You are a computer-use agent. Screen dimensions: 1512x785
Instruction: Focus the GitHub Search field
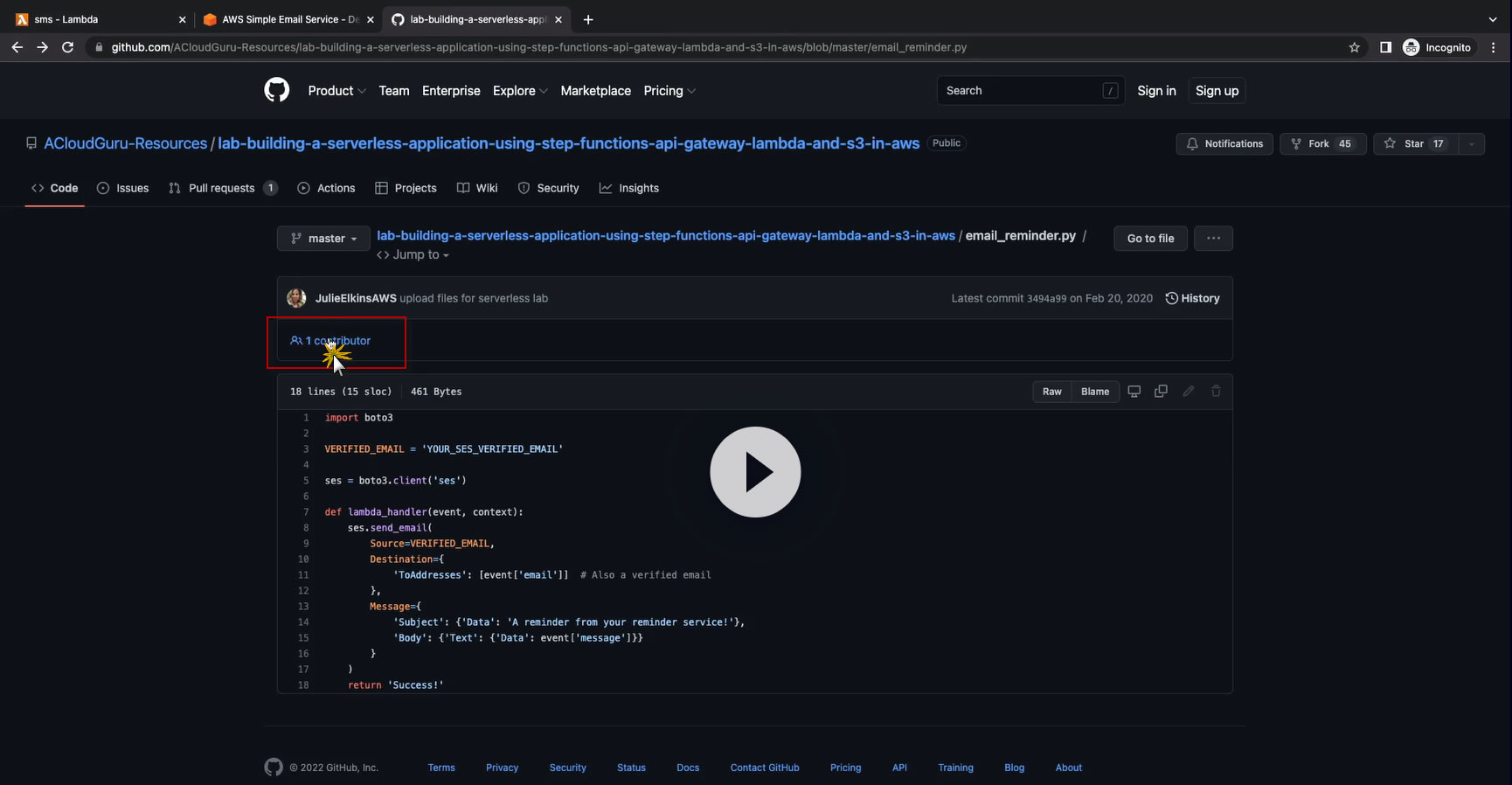(1030, 91)
